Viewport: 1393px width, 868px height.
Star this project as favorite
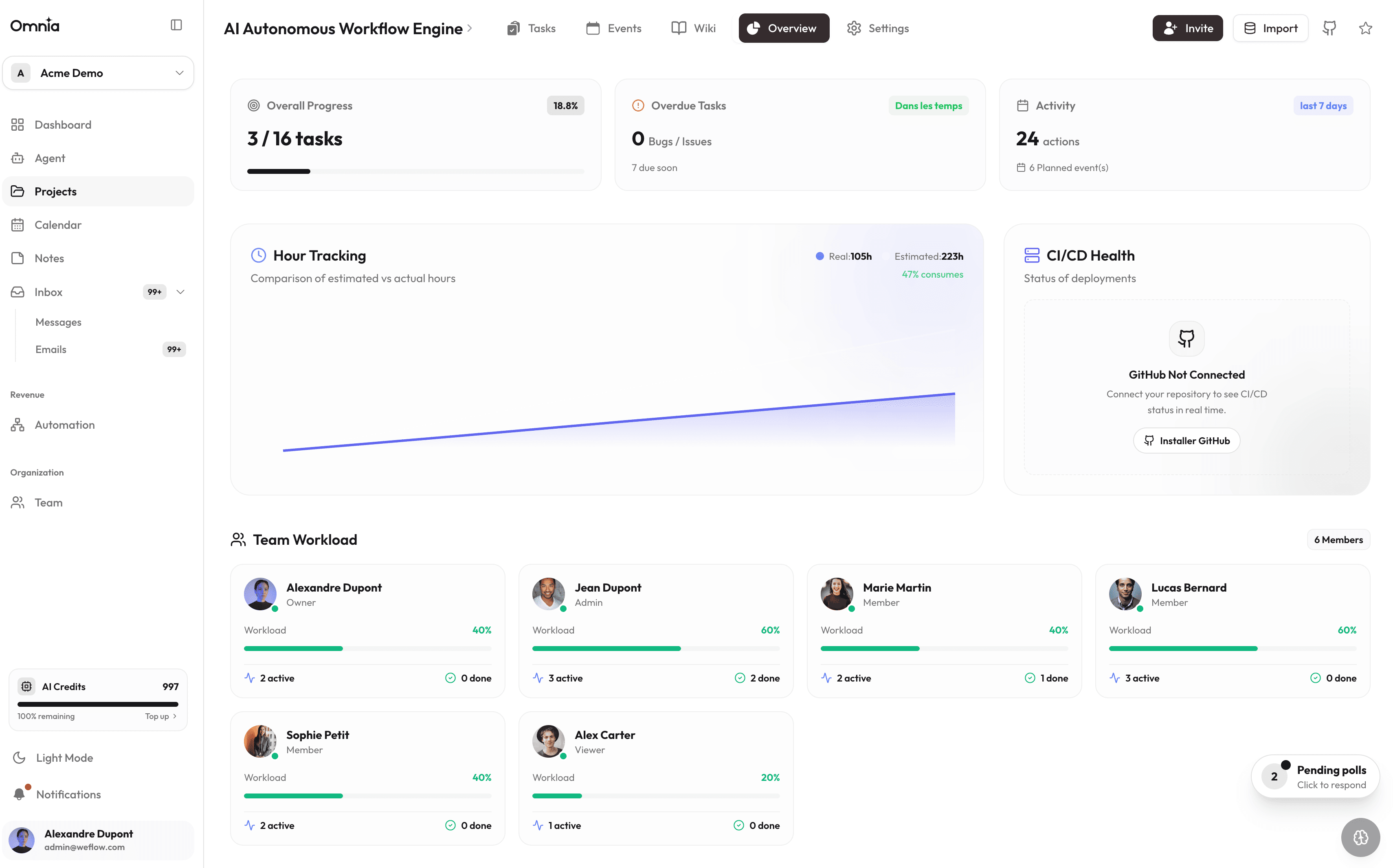pos(1365,28)
